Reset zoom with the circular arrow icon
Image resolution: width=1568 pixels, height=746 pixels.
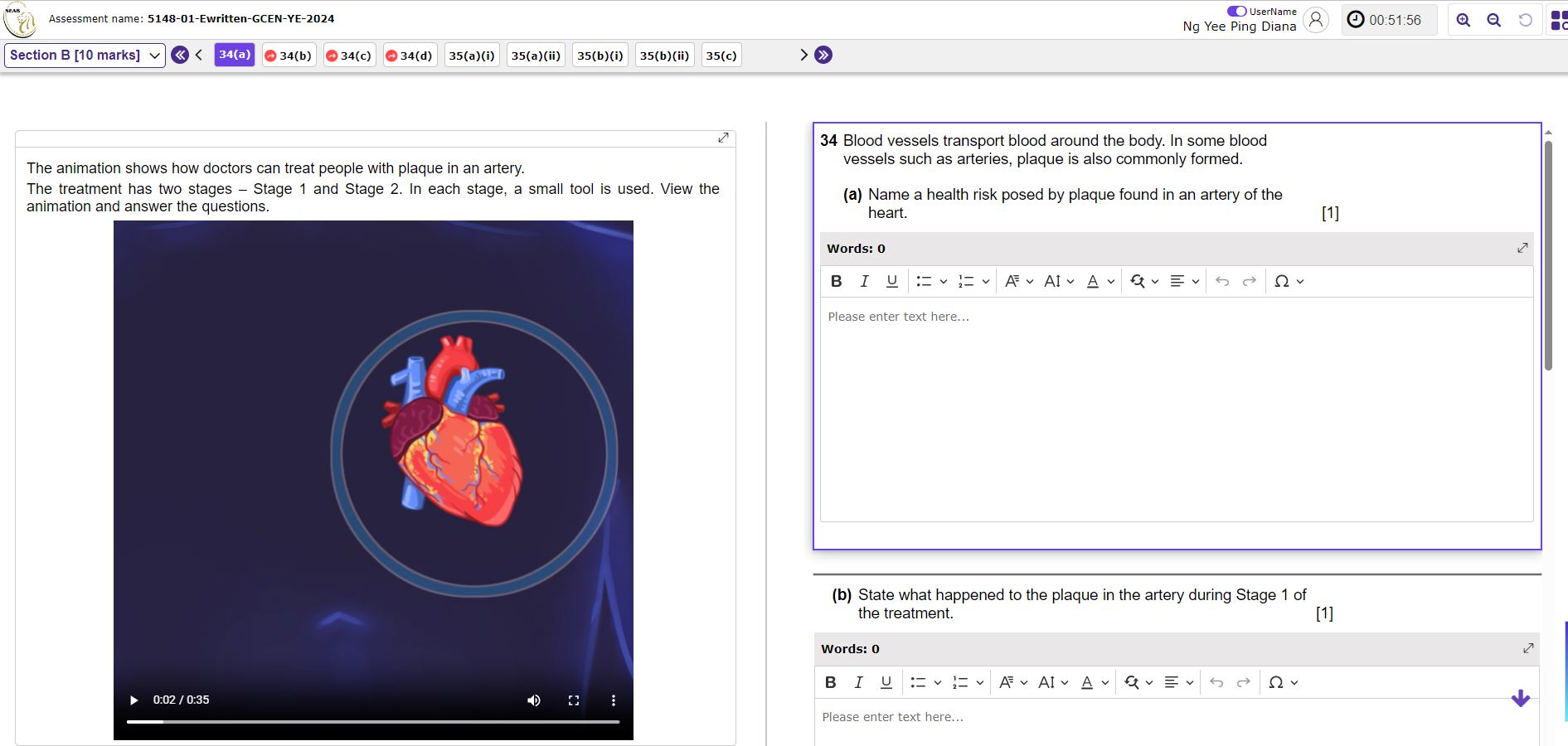pyautogui.click(x=1525, y=20)
